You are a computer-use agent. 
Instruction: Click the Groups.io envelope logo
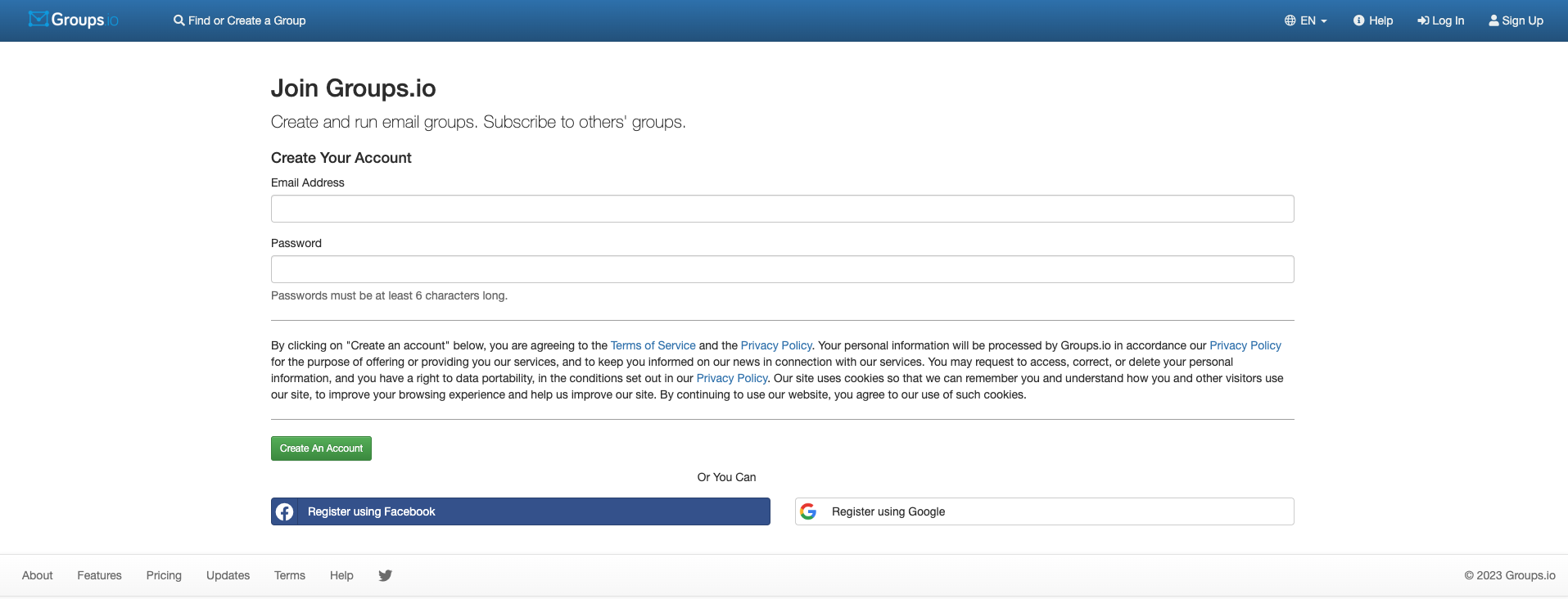coord(74,20)
